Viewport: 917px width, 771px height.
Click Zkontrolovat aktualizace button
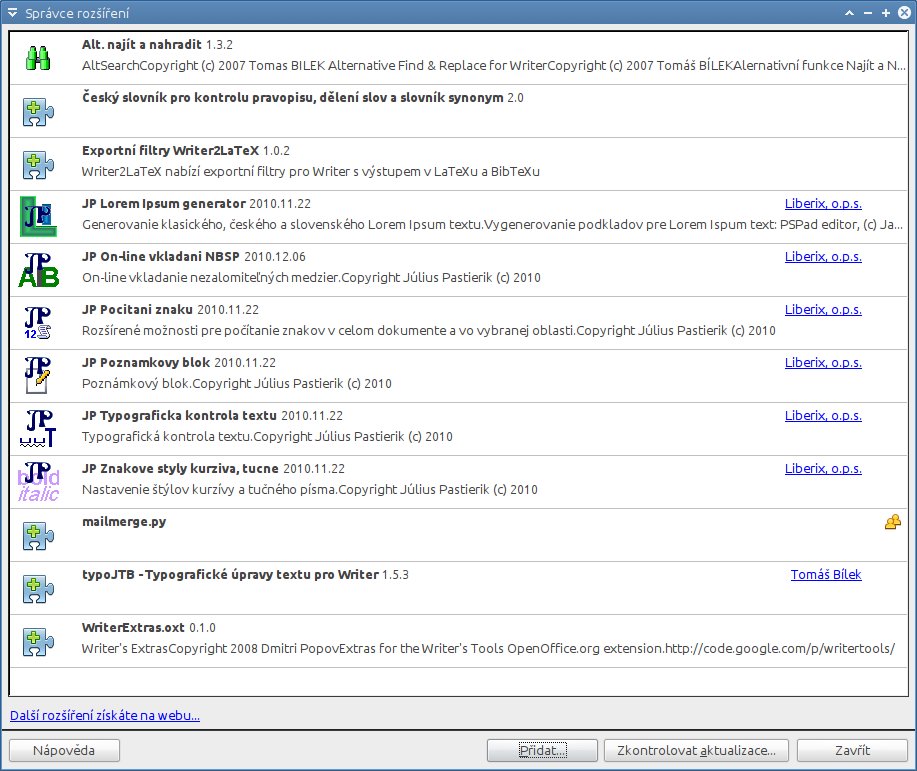click(x=696, y=751)
